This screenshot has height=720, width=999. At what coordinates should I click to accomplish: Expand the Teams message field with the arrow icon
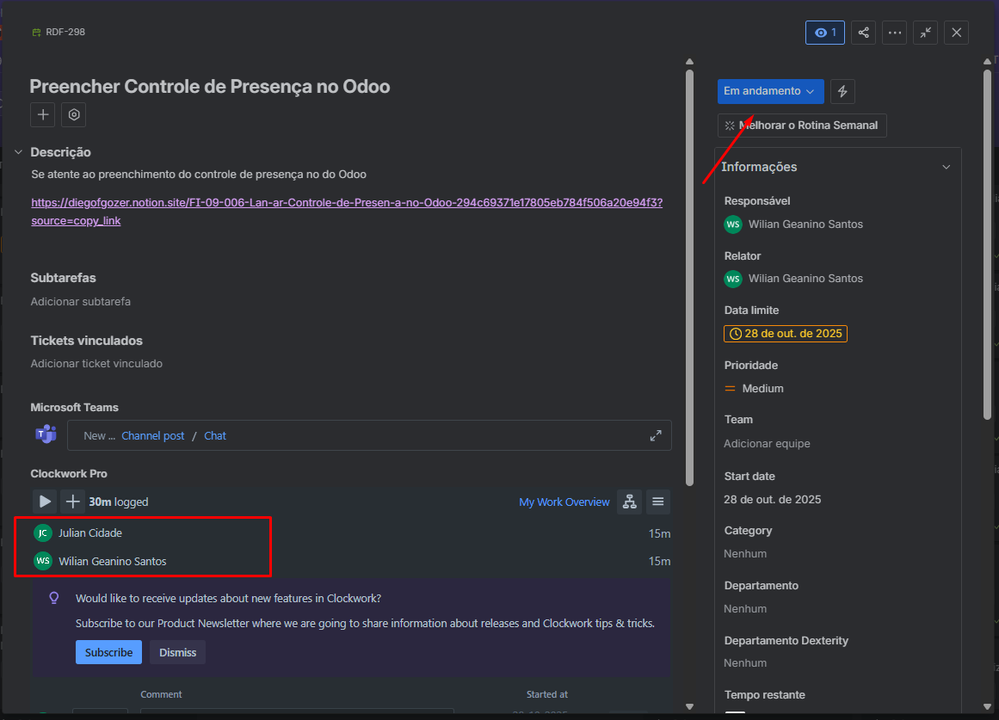(x=655, y=435)
